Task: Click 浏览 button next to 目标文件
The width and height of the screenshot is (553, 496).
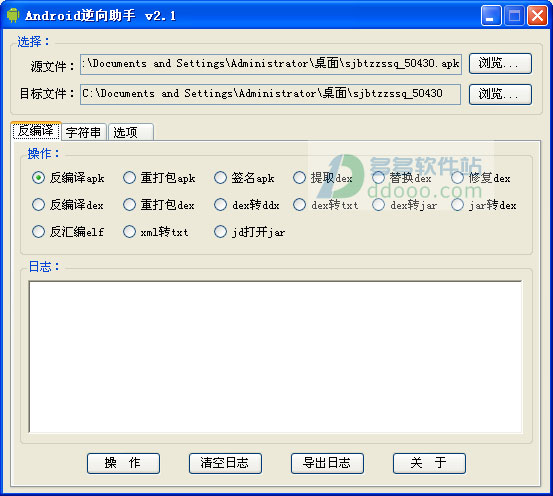Action: (500, 94)
